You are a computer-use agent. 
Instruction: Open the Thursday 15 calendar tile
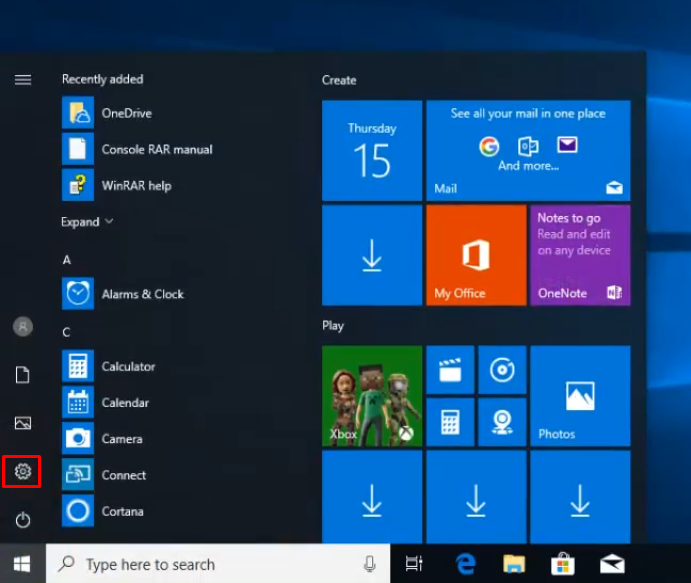372,150
